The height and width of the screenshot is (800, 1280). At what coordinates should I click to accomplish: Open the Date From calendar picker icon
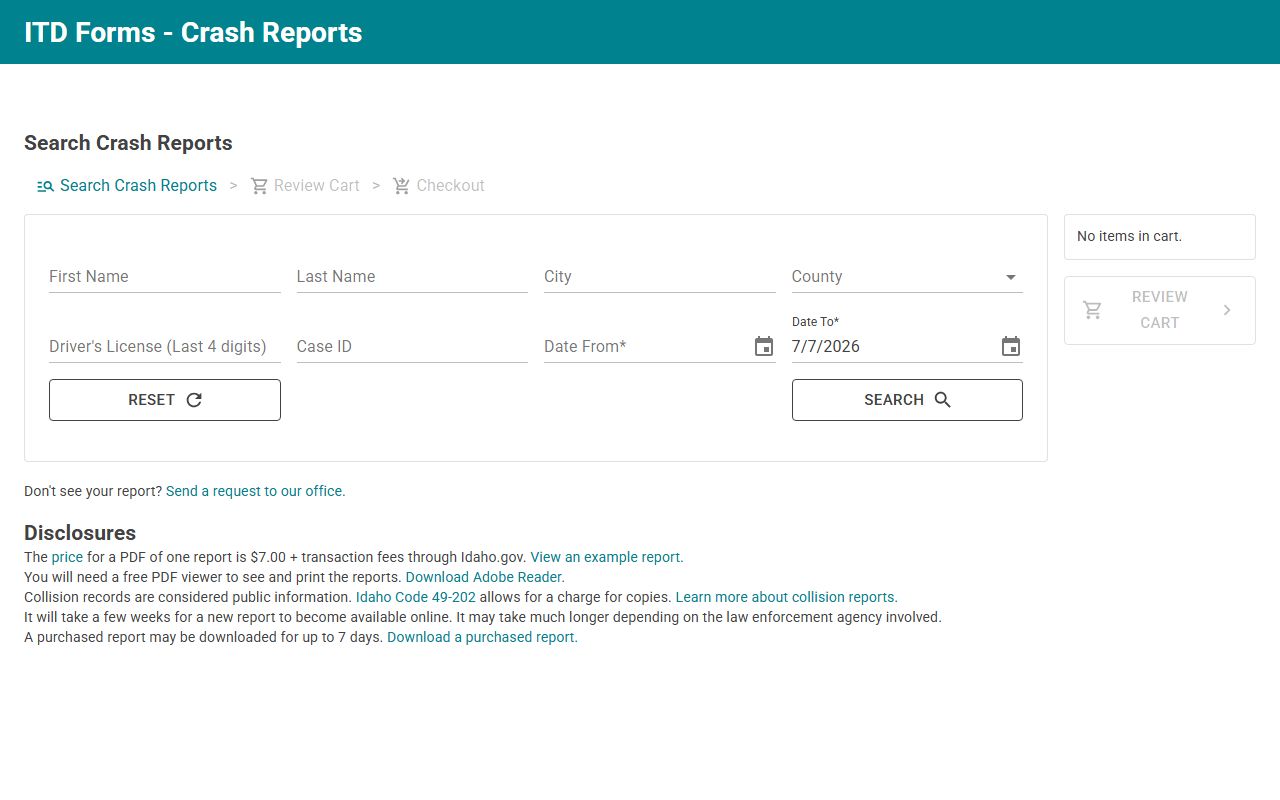click(764, 346)
